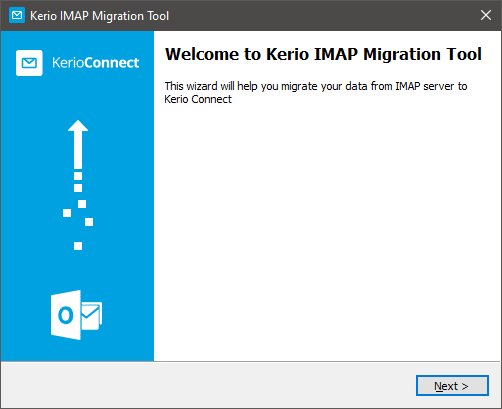The image size is (502, 409).
Task: Click the second square below the arrow
Action: 78,188
